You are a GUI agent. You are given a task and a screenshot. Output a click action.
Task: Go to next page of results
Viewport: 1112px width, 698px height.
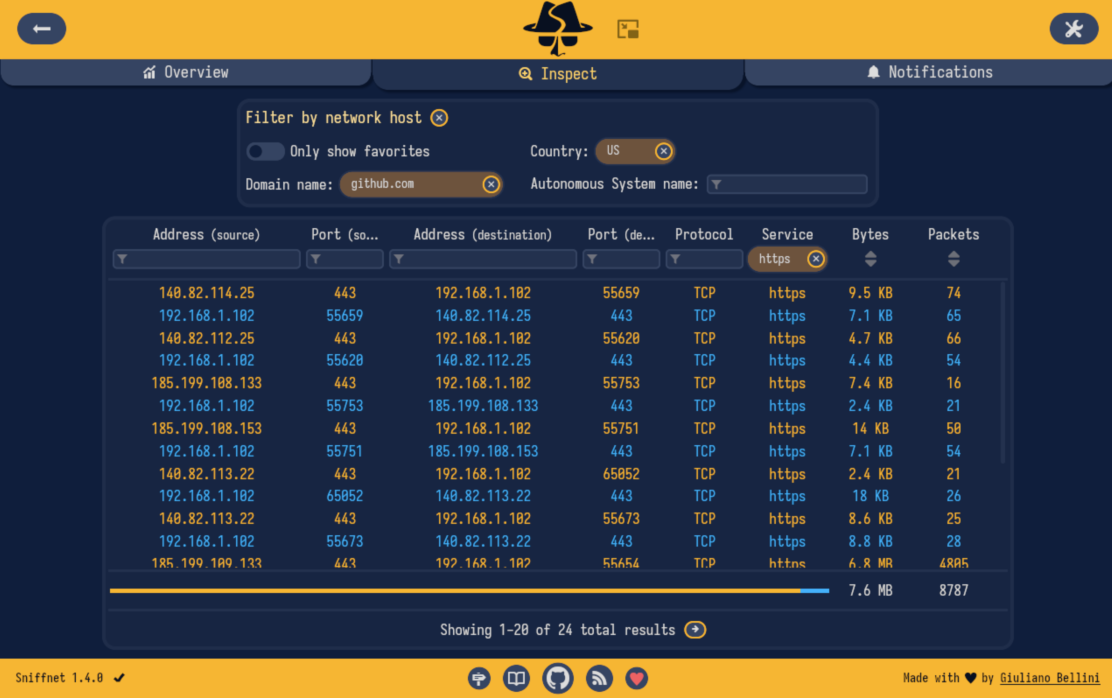click(695, 630)
